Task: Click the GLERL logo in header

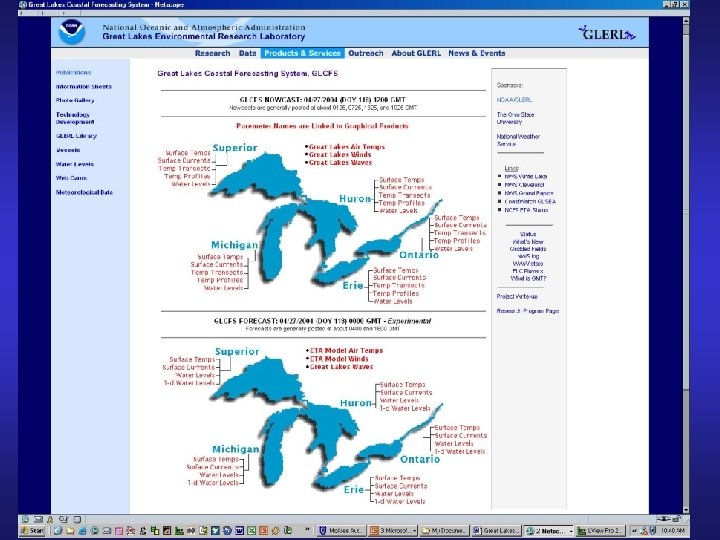Action: [x=607, y=33]
